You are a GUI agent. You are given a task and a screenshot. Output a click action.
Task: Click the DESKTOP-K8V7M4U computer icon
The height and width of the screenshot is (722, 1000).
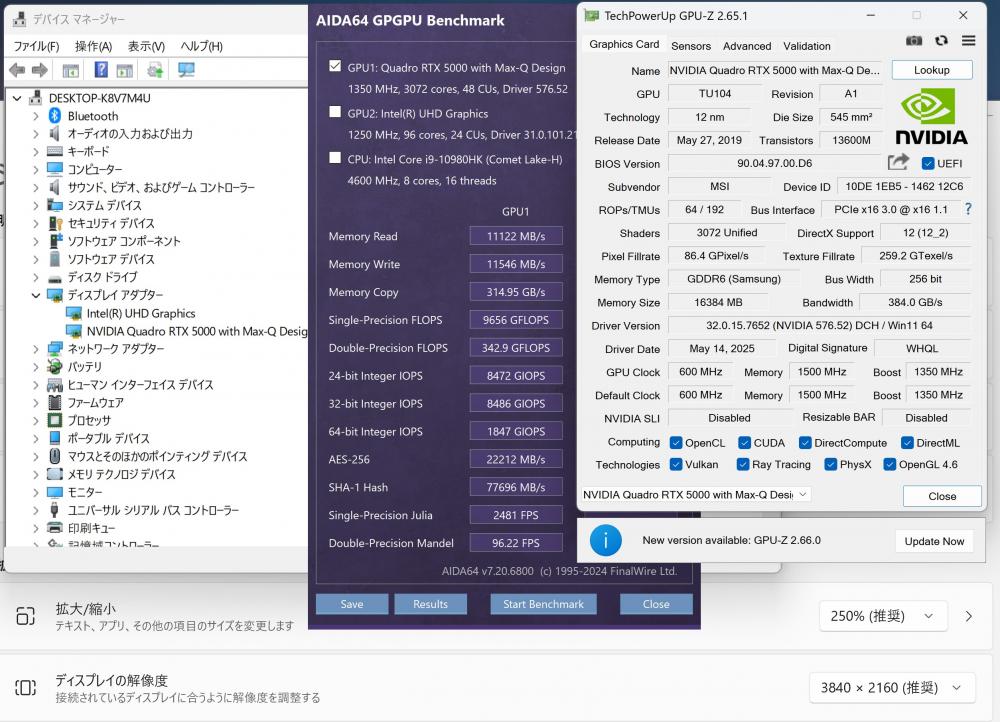36,98
